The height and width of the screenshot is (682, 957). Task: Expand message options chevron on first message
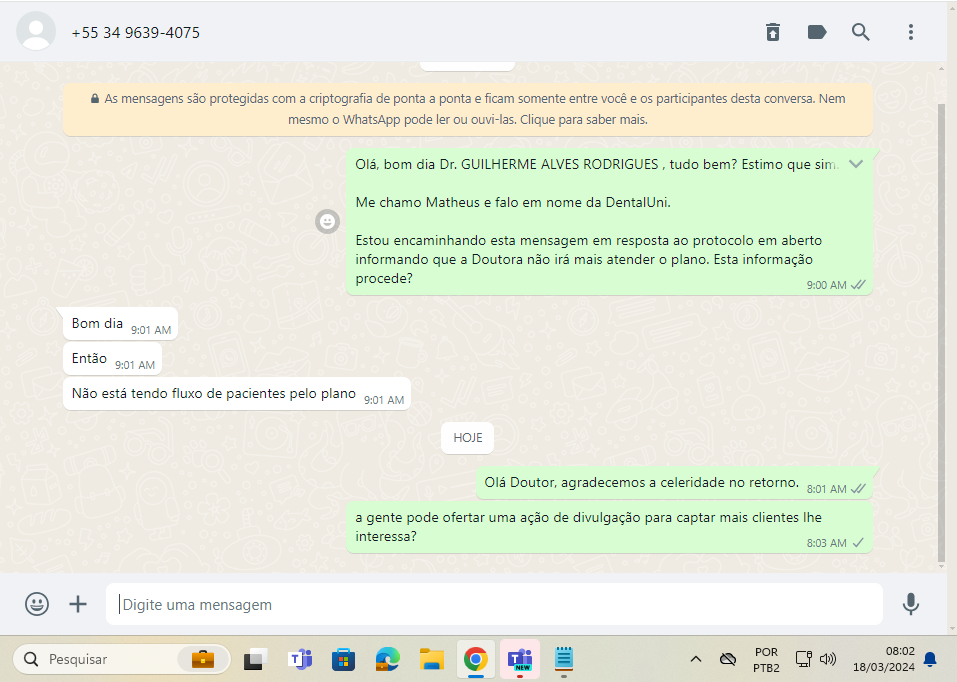pos(856,164)
